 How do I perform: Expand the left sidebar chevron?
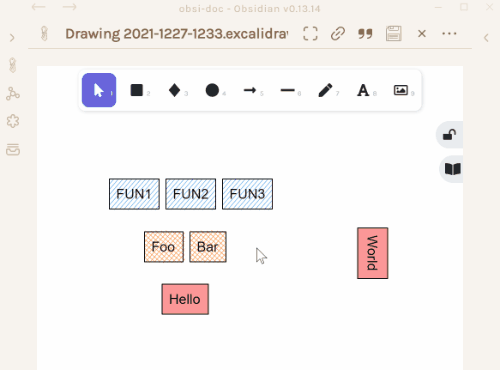[12, 38]
